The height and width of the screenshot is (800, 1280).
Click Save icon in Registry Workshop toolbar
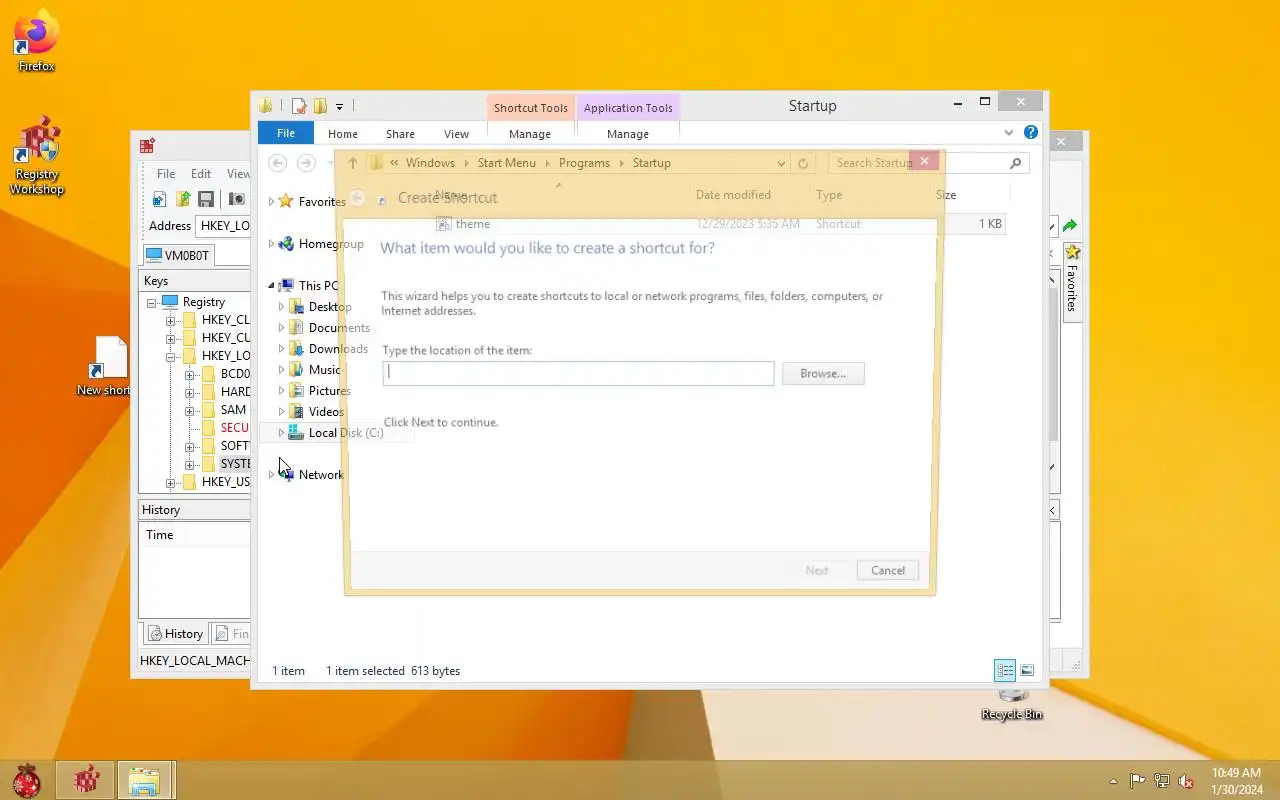[206, 199]
